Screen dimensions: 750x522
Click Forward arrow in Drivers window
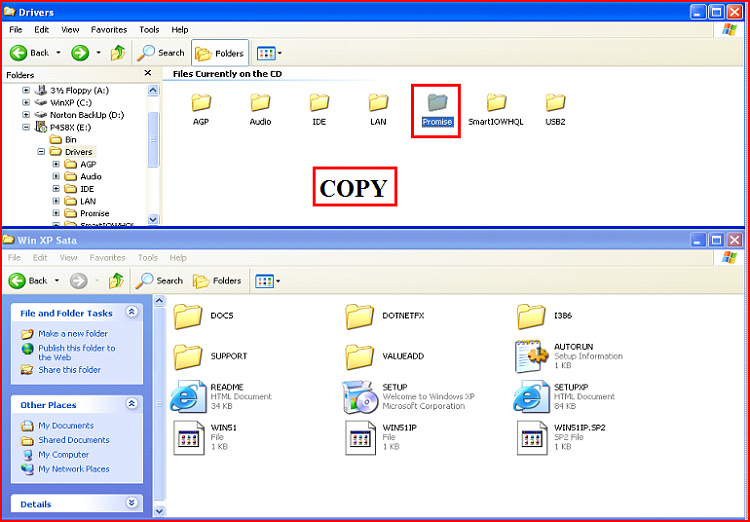point(80,53)
